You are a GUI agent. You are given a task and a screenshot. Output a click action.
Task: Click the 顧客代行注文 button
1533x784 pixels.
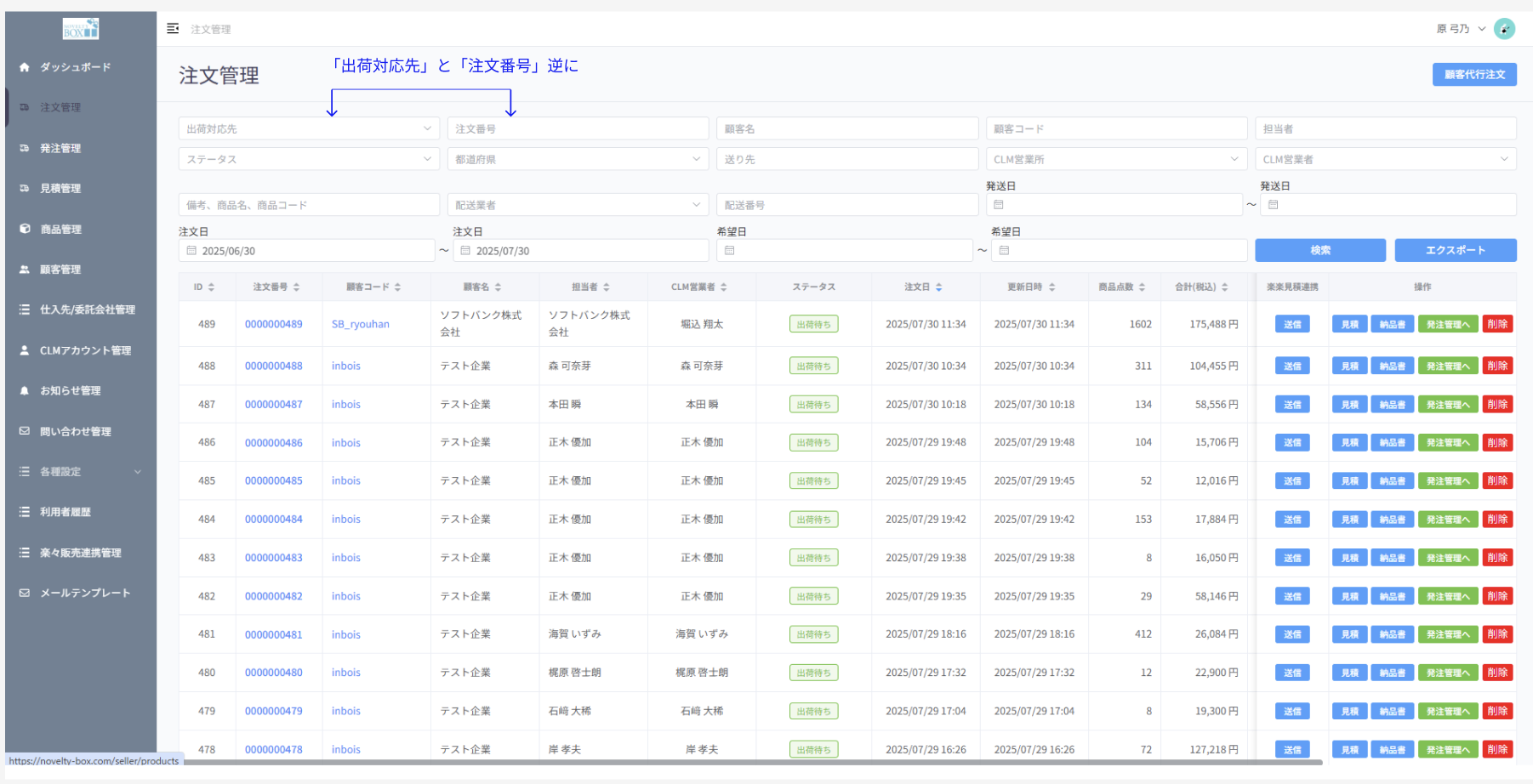[1473, 75]
